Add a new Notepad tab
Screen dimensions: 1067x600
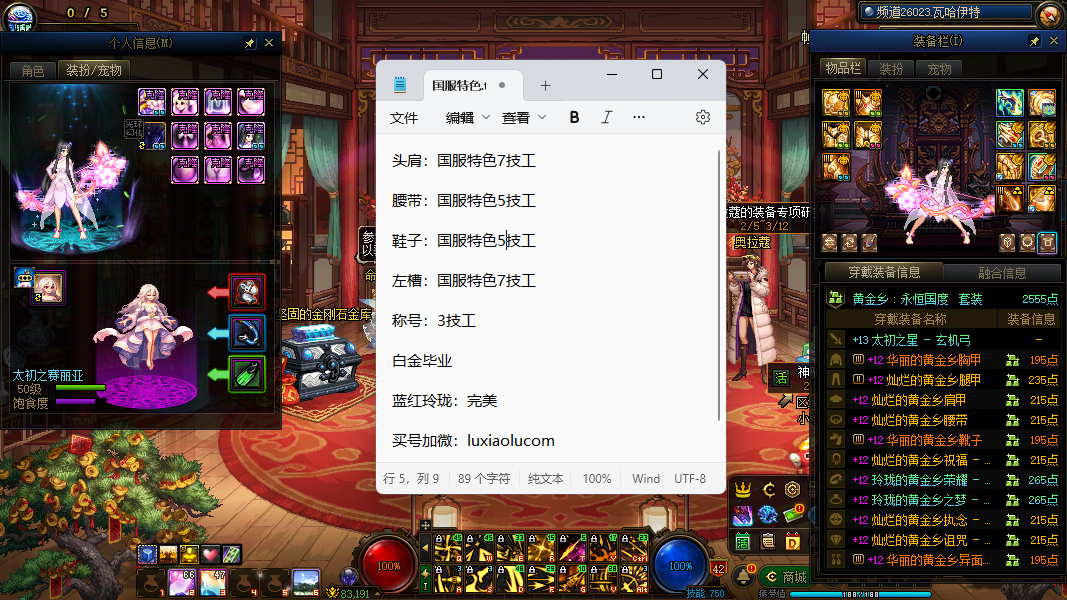tap(546, 85)
